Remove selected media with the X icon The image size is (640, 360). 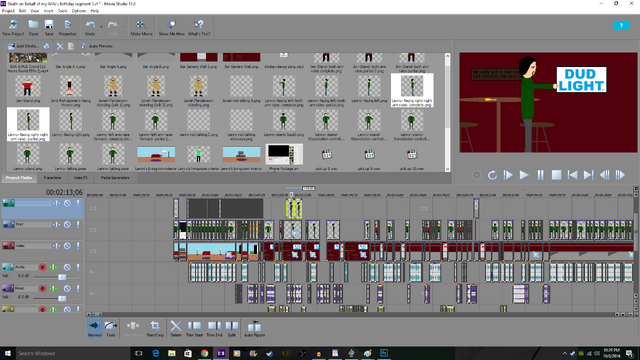coord(60,46)
